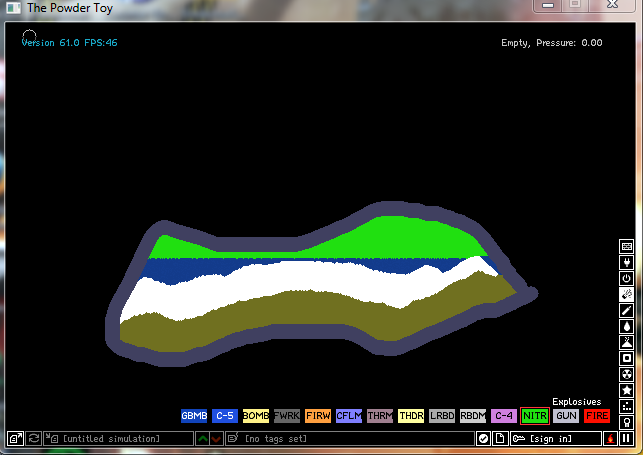Image resolution: width=643 pixels, height=455 pixels.
Task: Open the fire render options icon
Action: coord(609,439)
